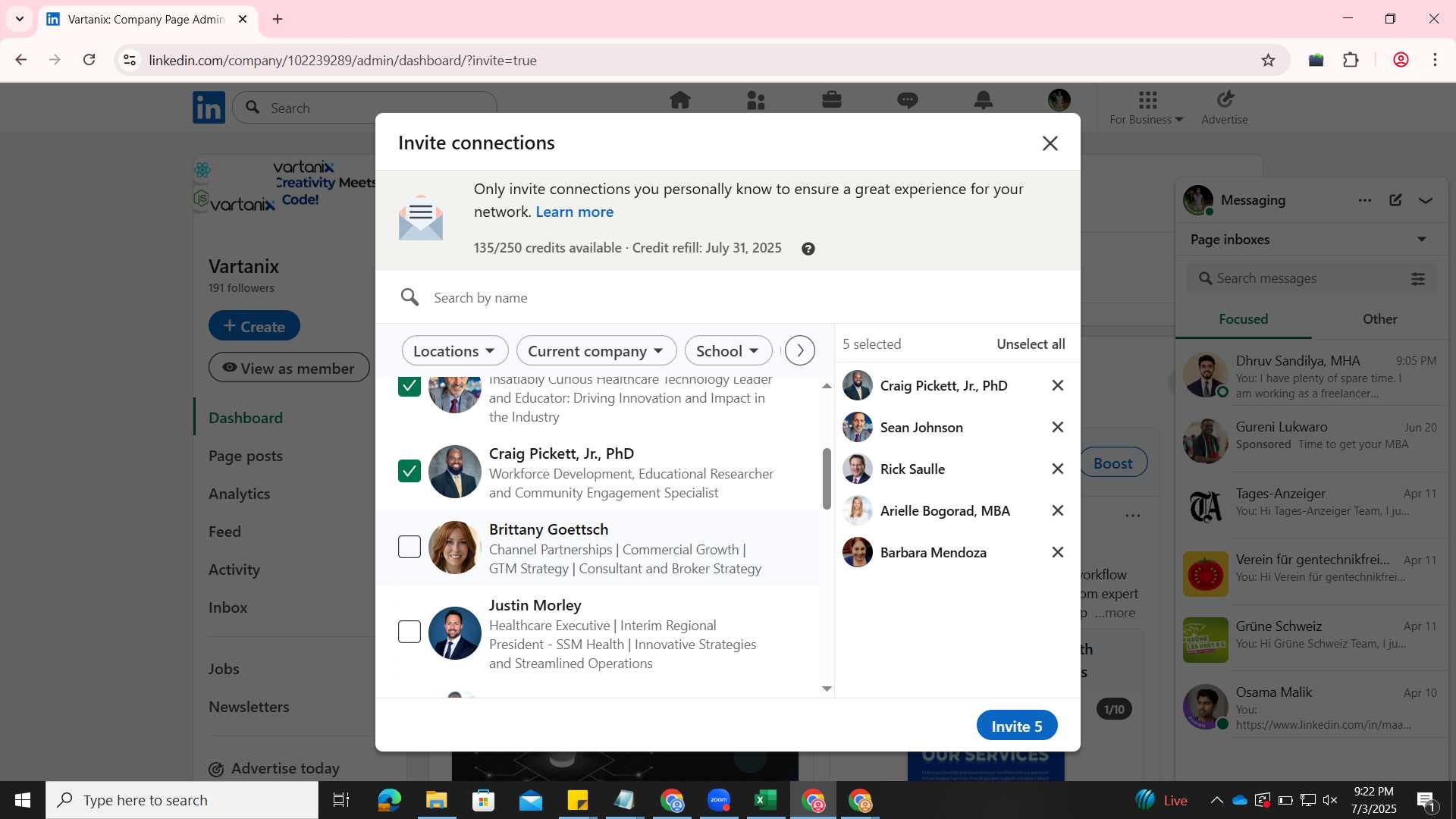Expand For Business menu
This screenshot has height=819, width=1456.
pos(1146,108)
